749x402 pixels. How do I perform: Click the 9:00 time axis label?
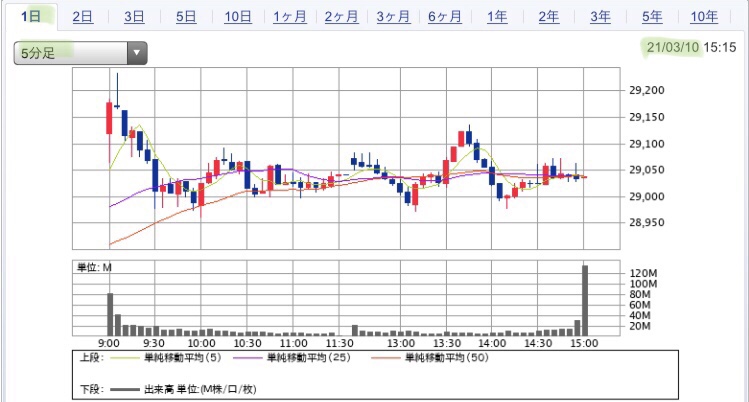(109, 343)
